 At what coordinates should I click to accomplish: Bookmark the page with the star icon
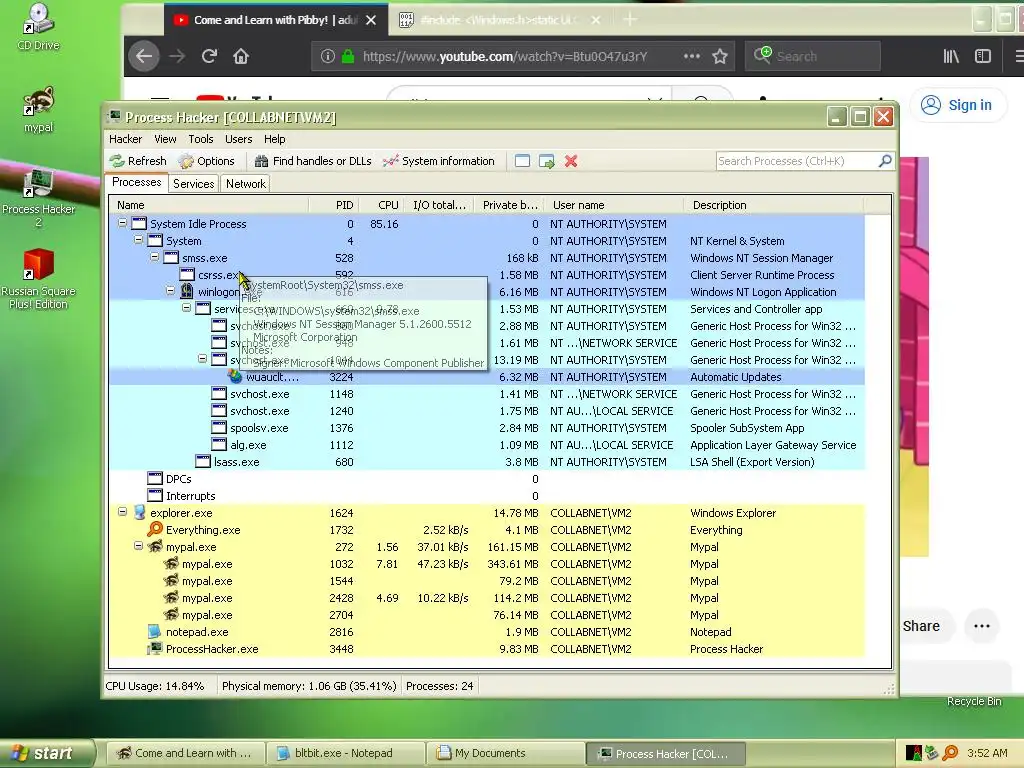[x=720, y=56]
